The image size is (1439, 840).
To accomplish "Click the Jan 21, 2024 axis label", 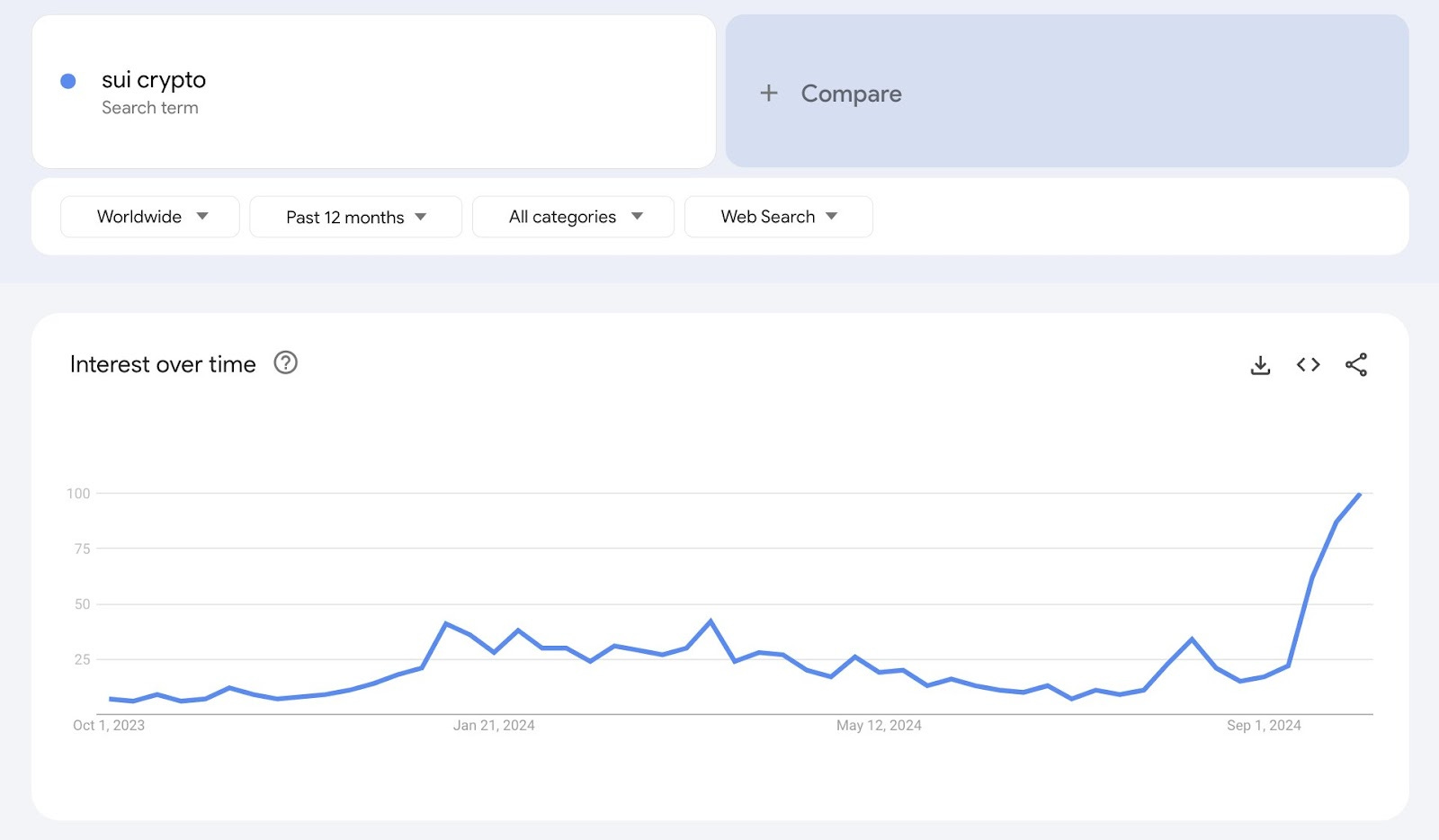I will (494, 726).
